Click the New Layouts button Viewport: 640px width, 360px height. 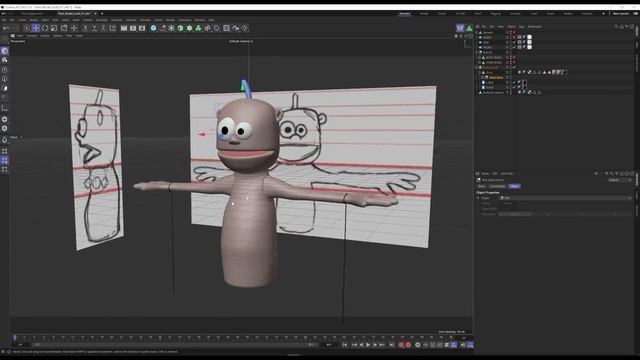coord(621,13)
